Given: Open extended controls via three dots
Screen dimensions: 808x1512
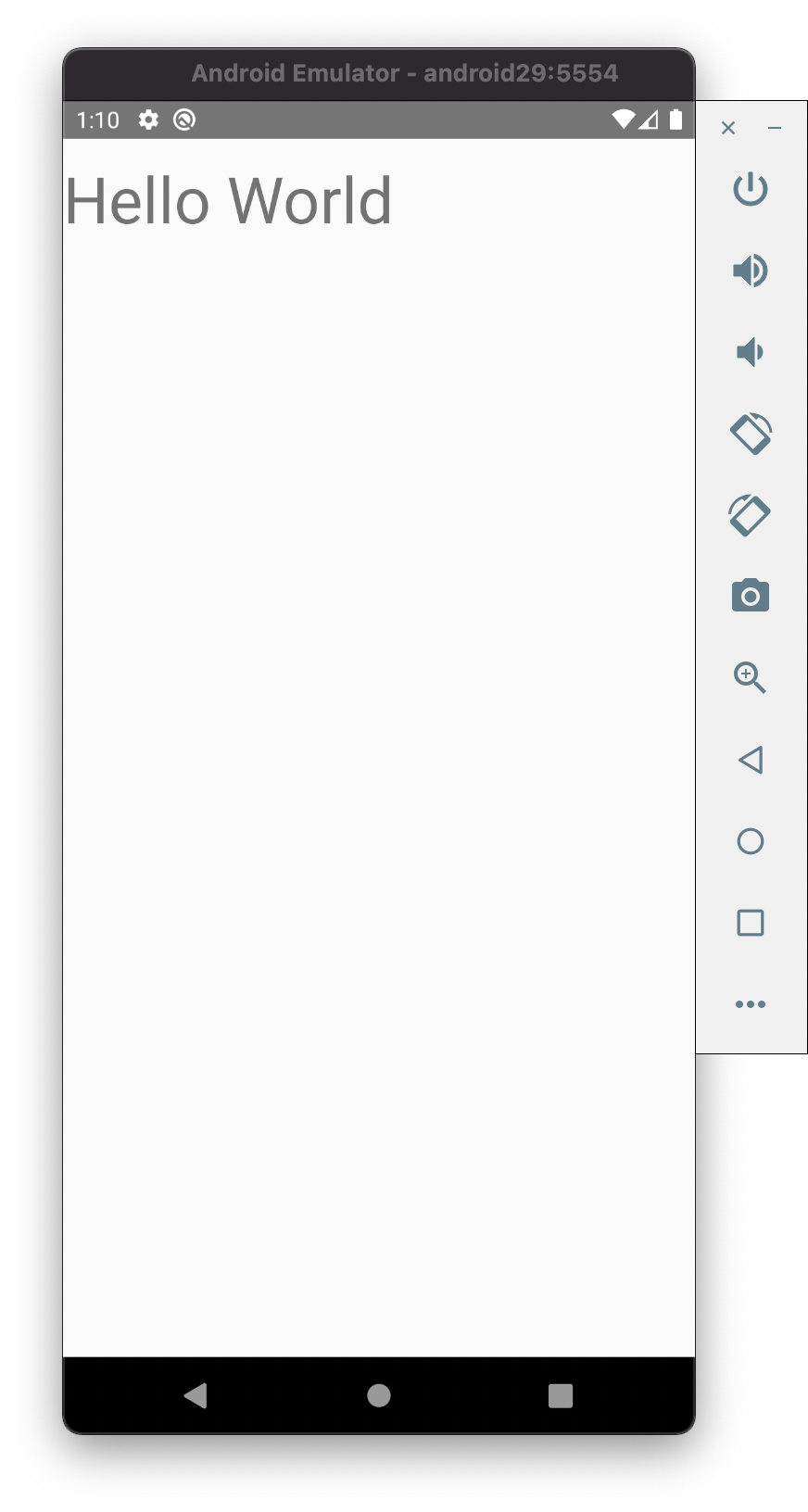Looking at the screenshot, I should 751,1004.
